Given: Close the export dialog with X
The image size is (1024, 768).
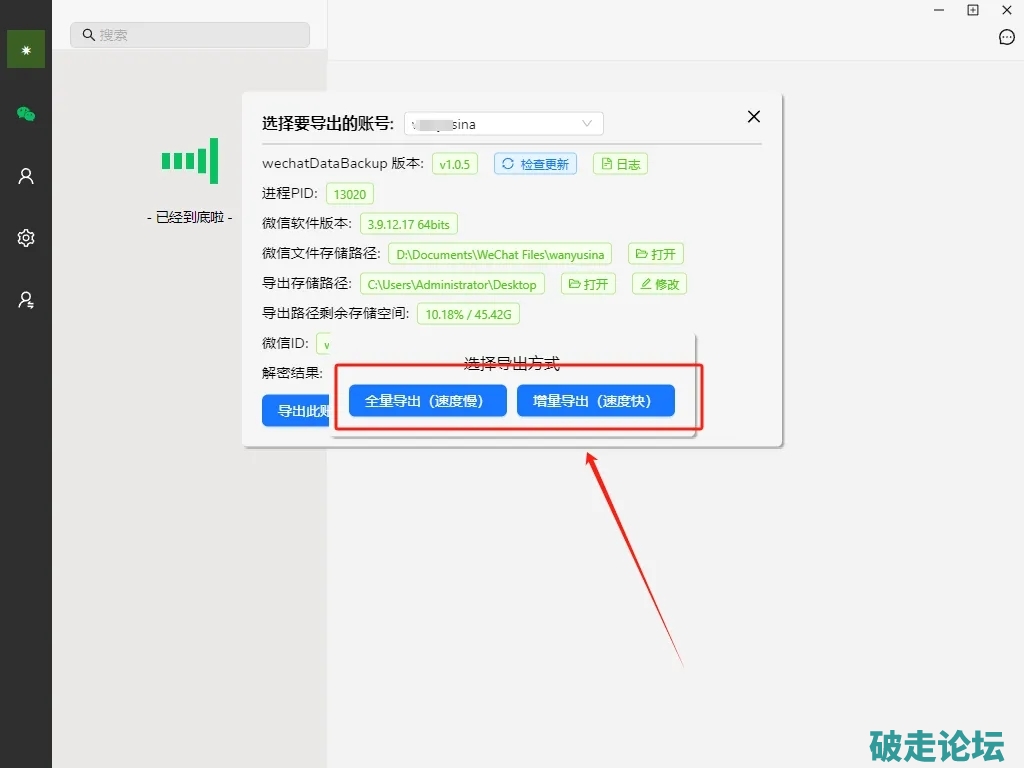Looking at the screenshot, I should [x=754, y=117].
